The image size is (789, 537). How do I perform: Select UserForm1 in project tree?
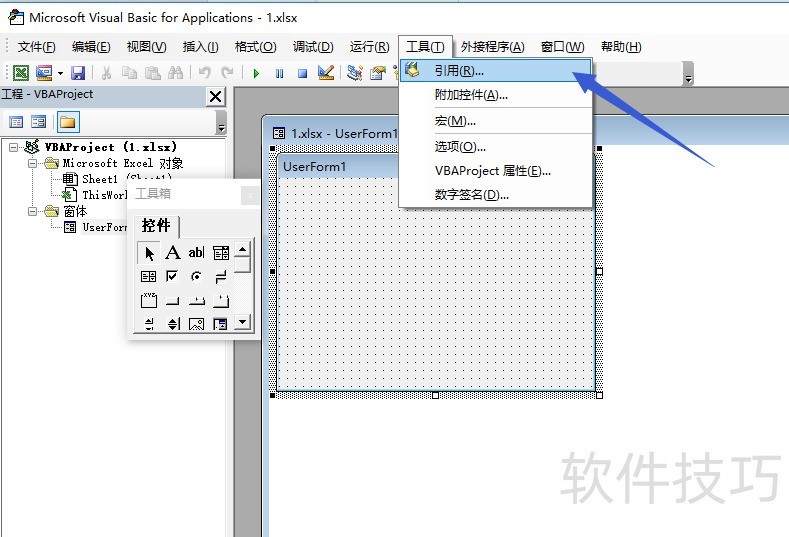pos(104,227)
